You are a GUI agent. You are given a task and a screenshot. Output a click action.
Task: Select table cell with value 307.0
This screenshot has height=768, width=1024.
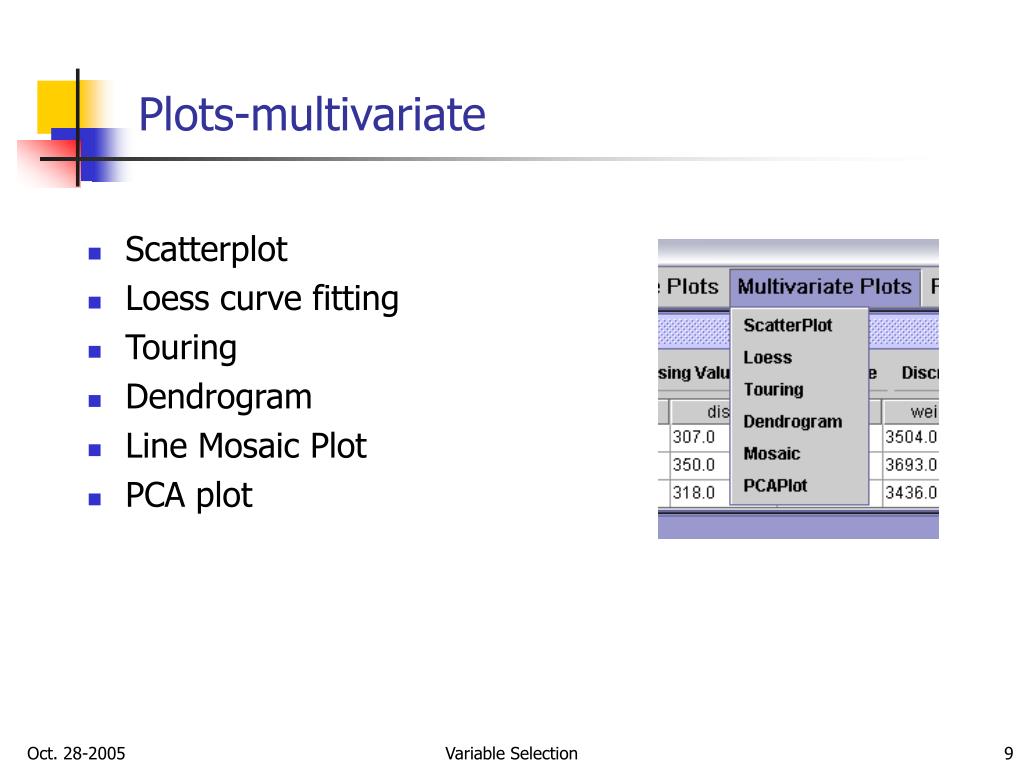click(x=699, y=437)
